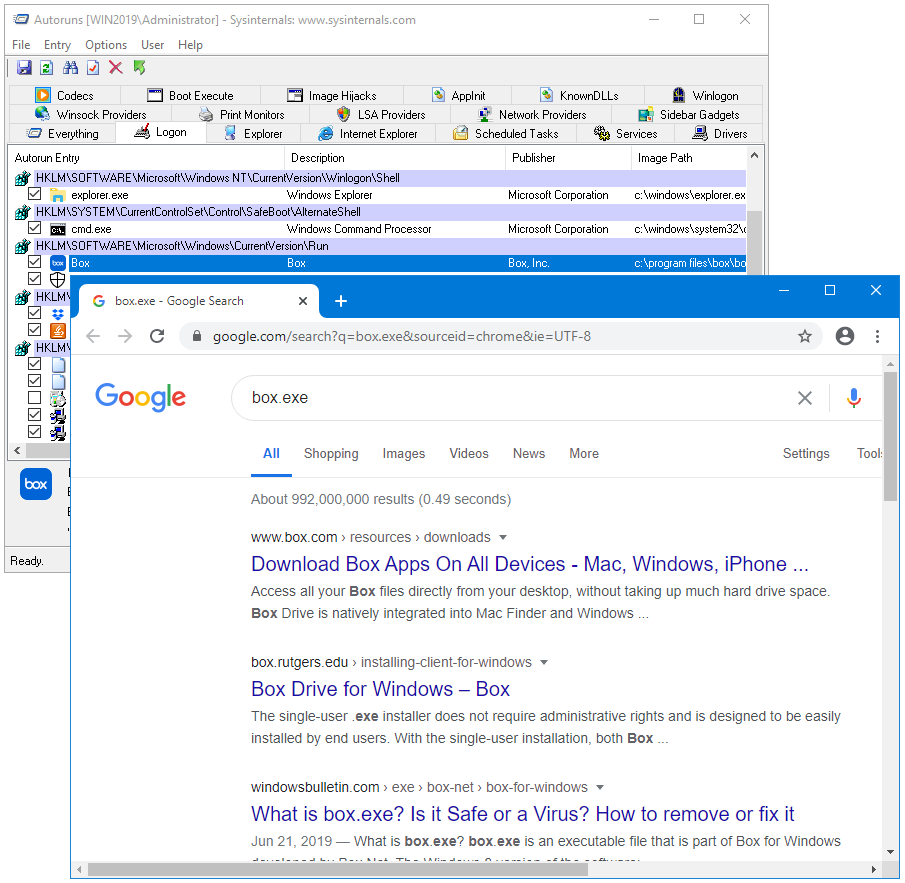The image size is (905, 883).
Task: Click the green Jump to Entry icon
Action: point(139,68)
